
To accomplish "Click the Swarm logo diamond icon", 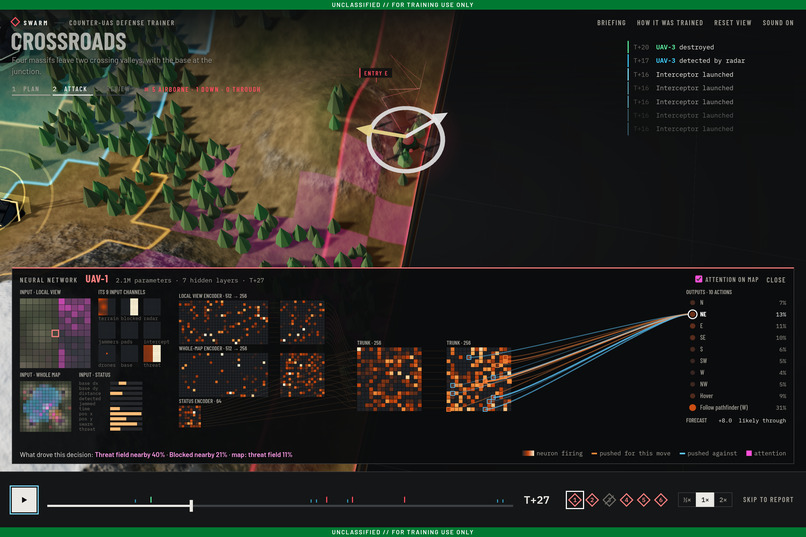I will [15, 22].
